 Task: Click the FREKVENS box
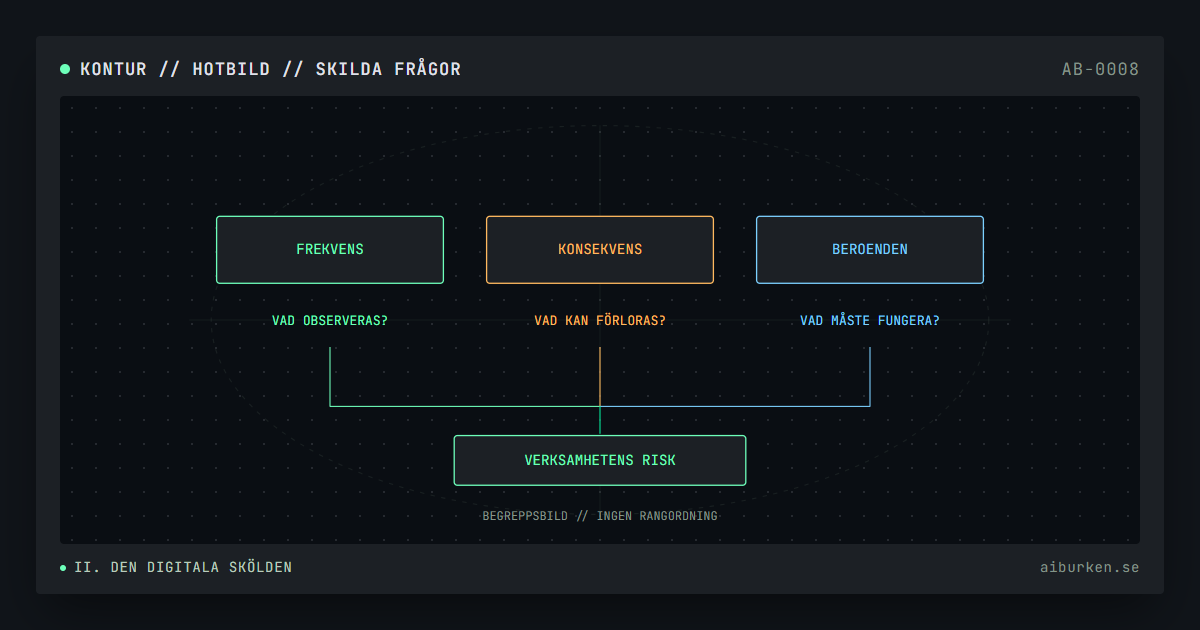[x=330, y=250]
